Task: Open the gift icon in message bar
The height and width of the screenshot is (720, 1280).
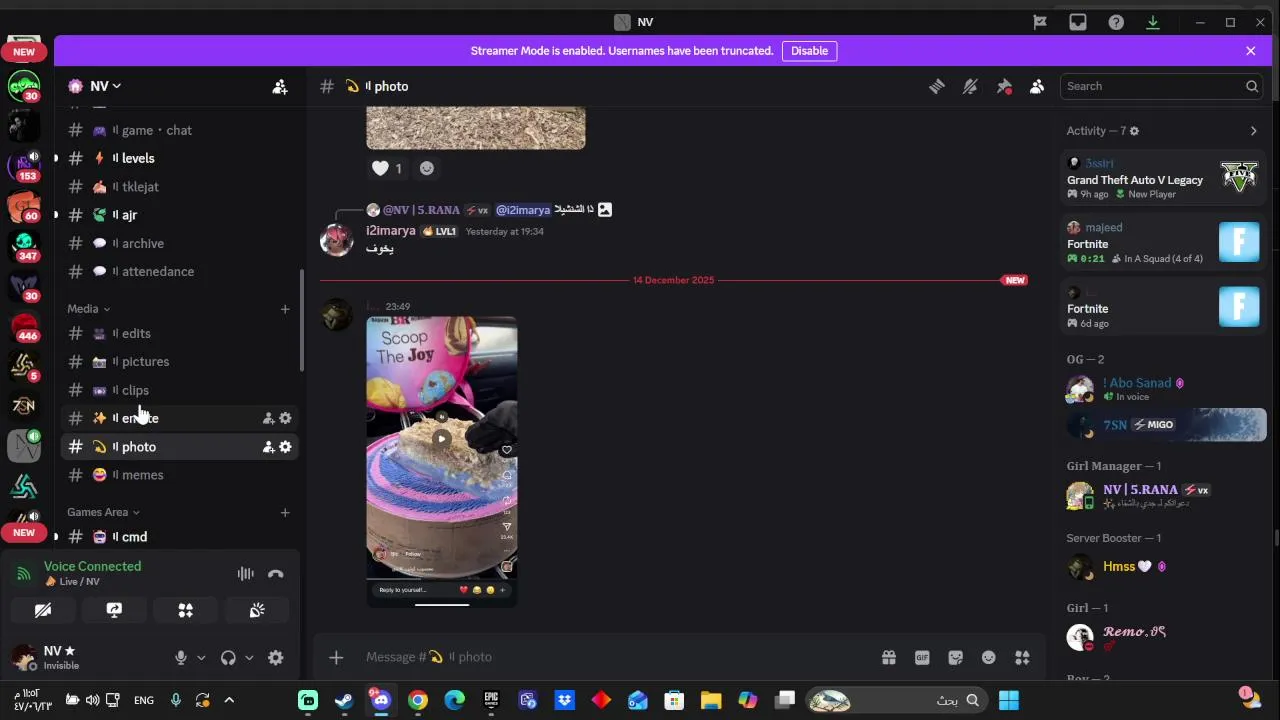Action: point(888,657)
